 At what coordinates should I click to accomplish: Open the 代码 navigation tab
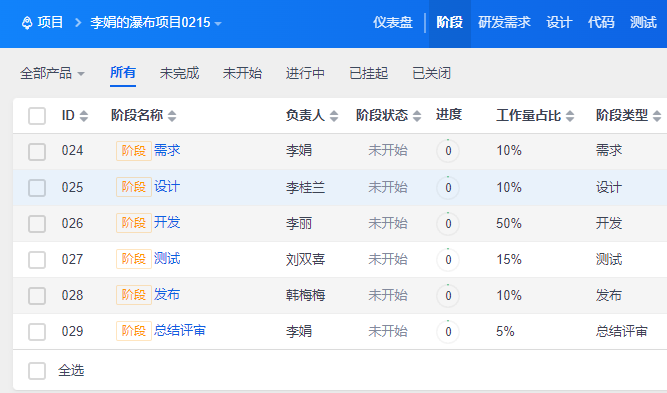click(601, 23)
